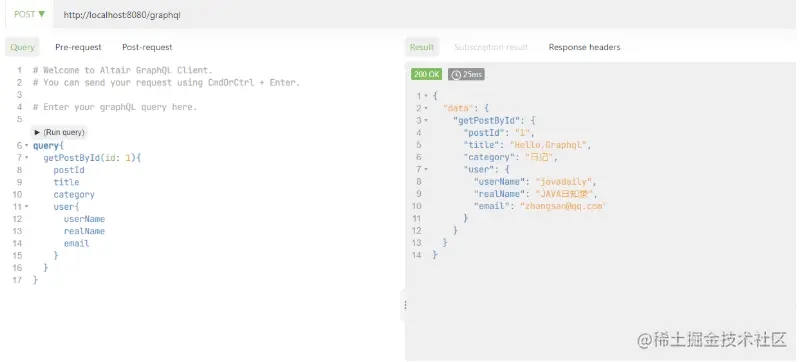Screen dimensions: 800x362
Task: Switch to the Query tab
Action: click(x=22, y=47)
